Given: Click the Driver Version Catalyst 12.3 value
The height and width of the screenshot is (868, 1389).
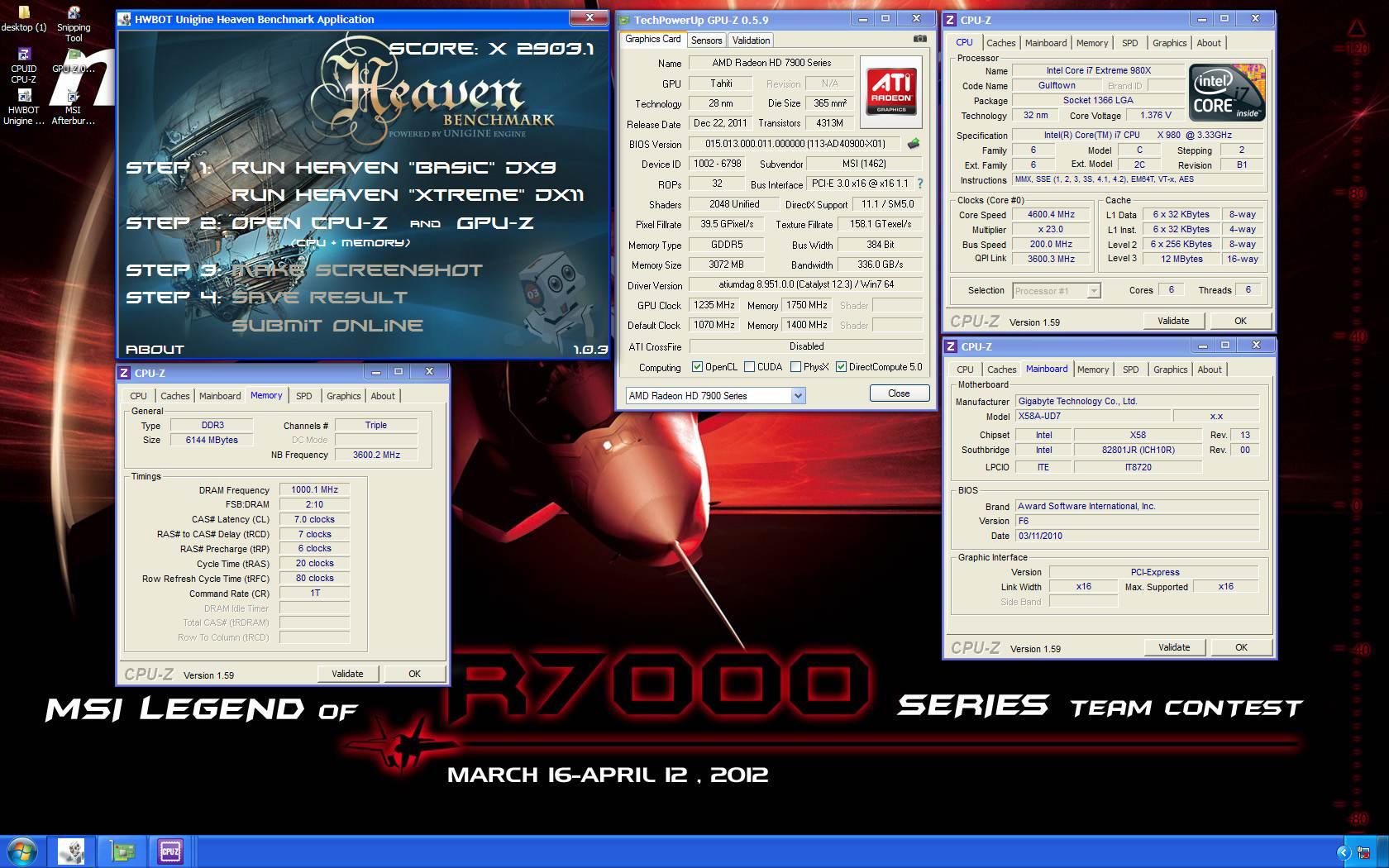Looking at the screenshot, I should tap(806, 284).
